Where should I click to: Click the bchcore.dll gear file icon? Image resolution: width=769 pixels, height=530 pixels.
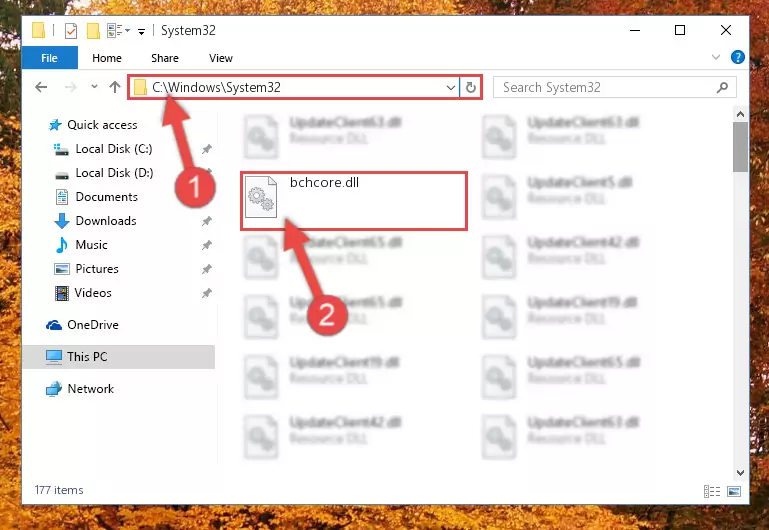click(x=261, y=197)
